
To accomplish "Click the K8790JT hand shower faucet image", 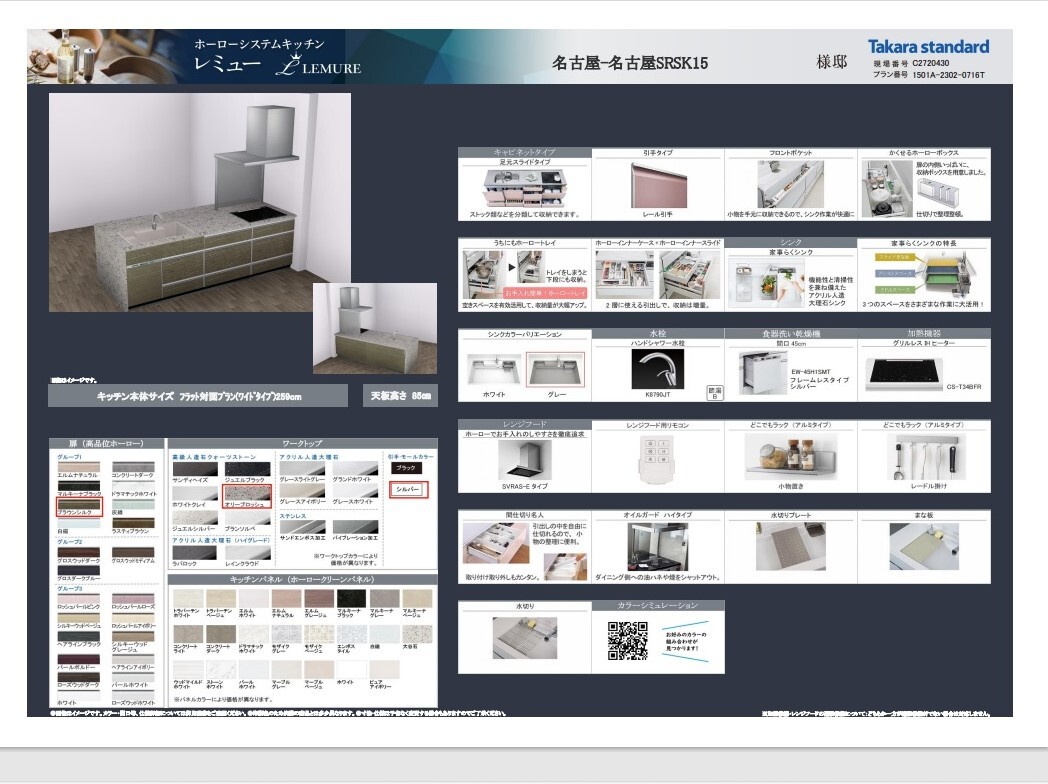I will [658, 368].
